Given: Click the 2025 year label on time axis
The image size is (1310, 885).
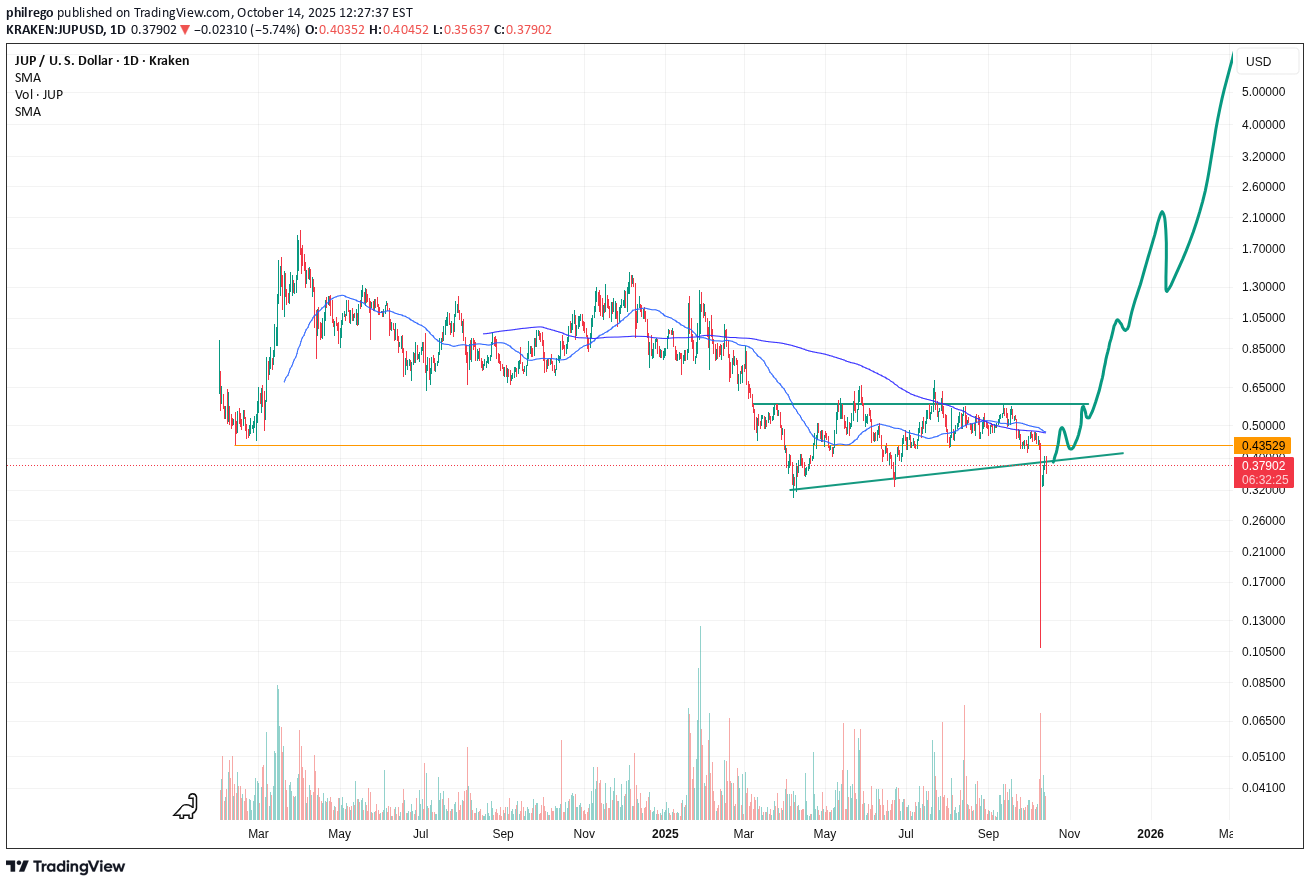Looking at the screenshot, I should point(665,833).
